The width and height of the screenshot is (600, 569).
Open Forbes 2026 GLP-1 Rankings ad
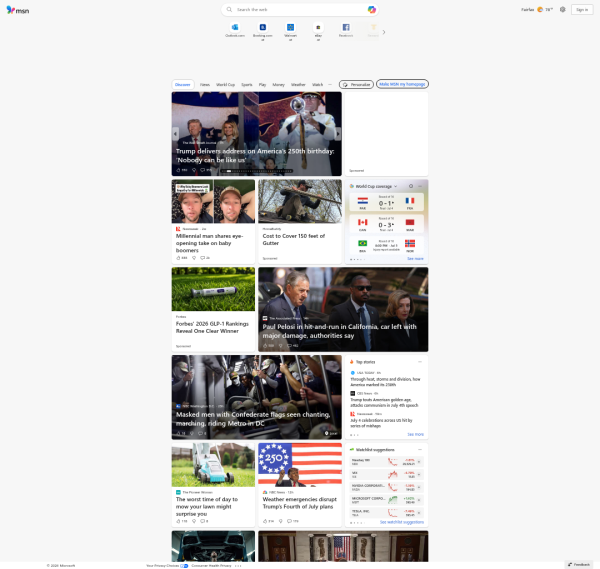point(212,328)
